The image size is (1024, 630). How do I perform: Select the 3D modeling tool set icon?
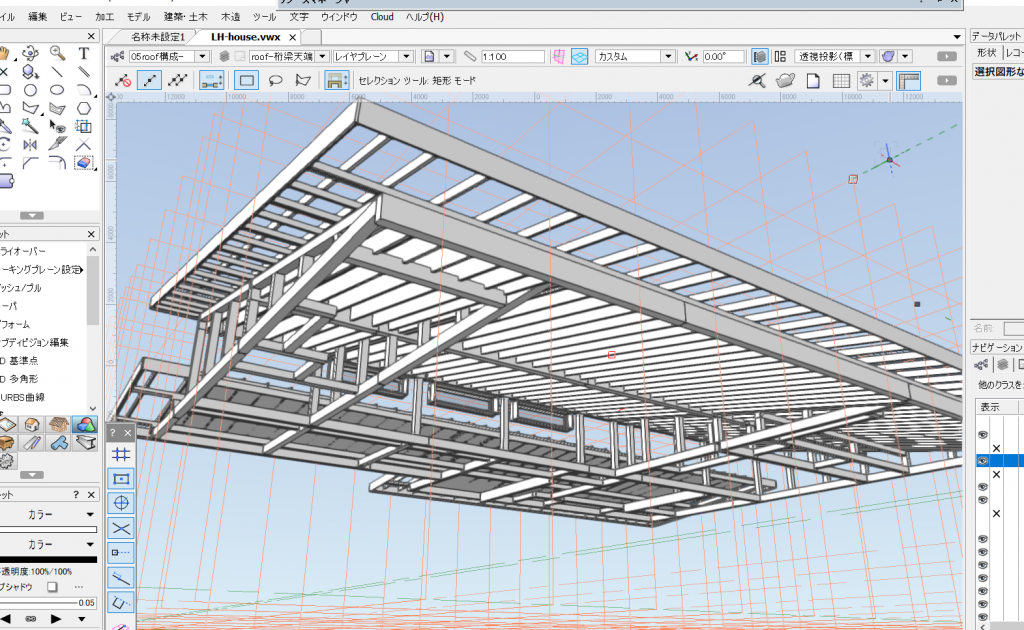[x=84, y=426]
